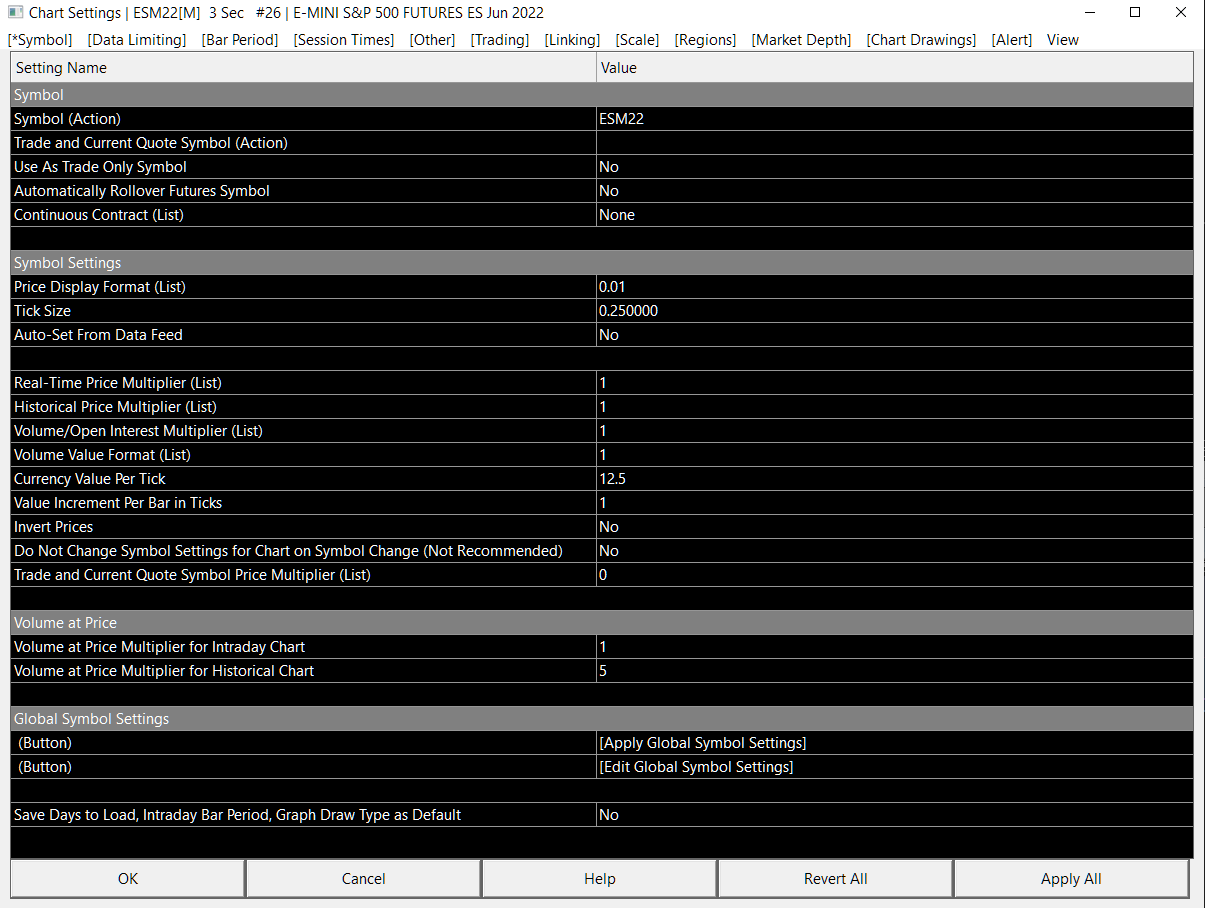The height and width of the screenshot is (908, 1205).
Task: Open Volume/Open Interest Multiplier list value
Action: coord(894,431)
